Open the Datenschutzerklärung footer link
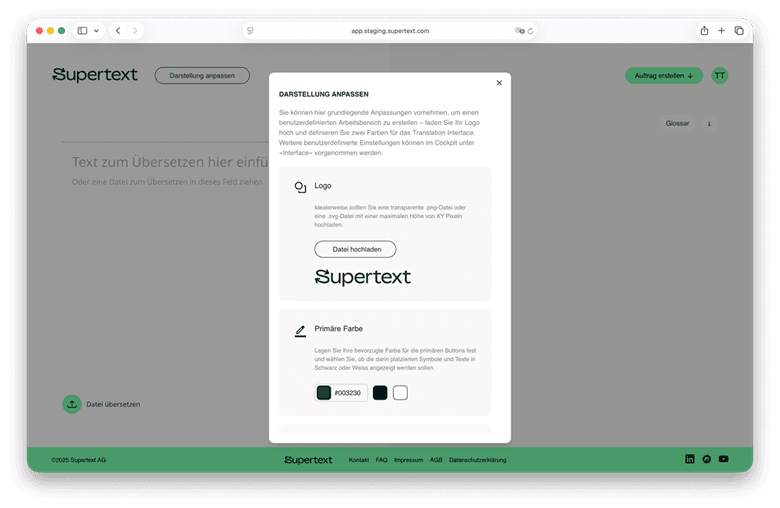Screen dimensions: 780x508 [478, 460]
